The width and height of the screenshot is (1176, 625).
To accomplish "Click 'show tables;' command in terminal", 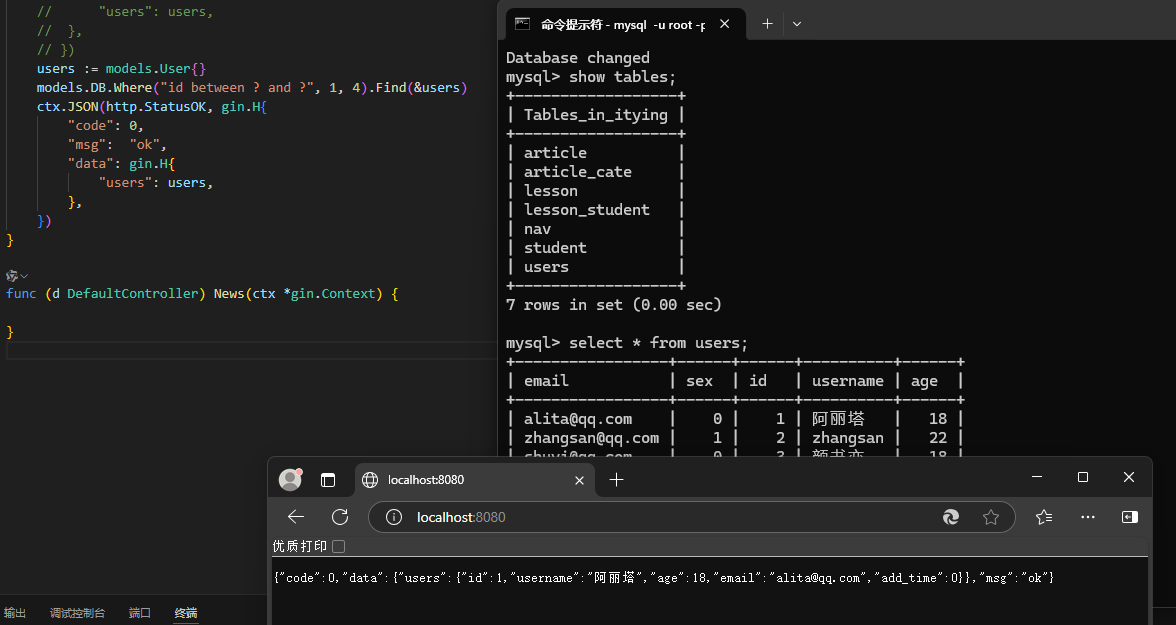I will tap(622, 77).
